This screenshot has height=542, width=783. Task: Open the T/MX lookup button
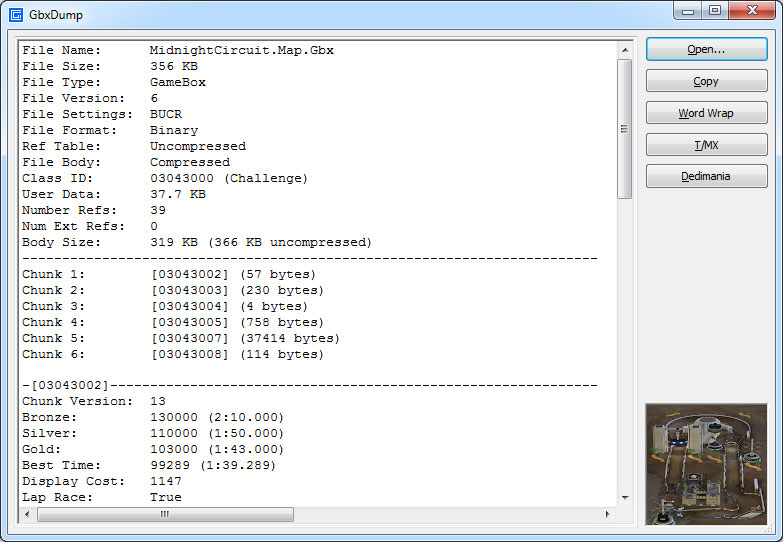tap(706, 145)
